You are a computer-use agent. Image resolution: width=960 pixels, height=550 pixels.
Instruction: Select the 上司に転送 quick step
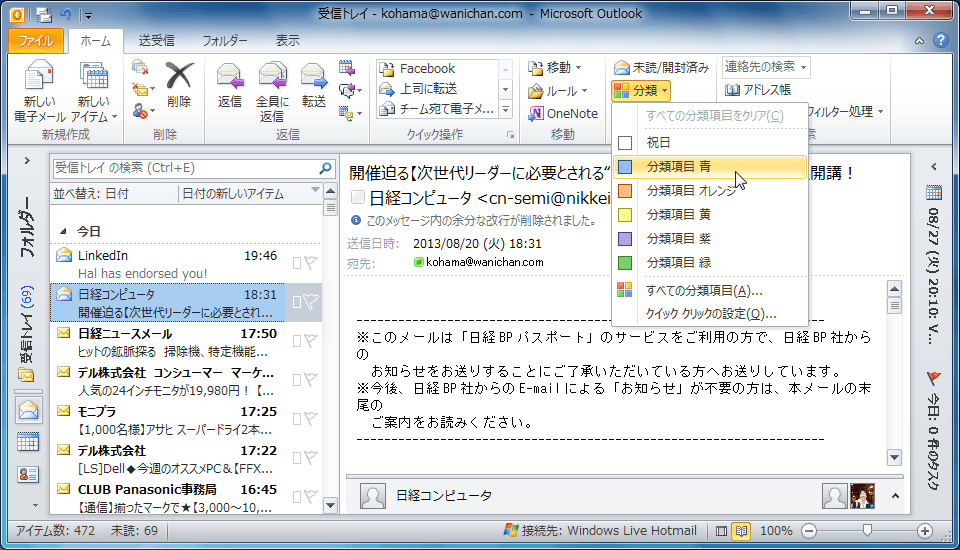click(437, 89)
